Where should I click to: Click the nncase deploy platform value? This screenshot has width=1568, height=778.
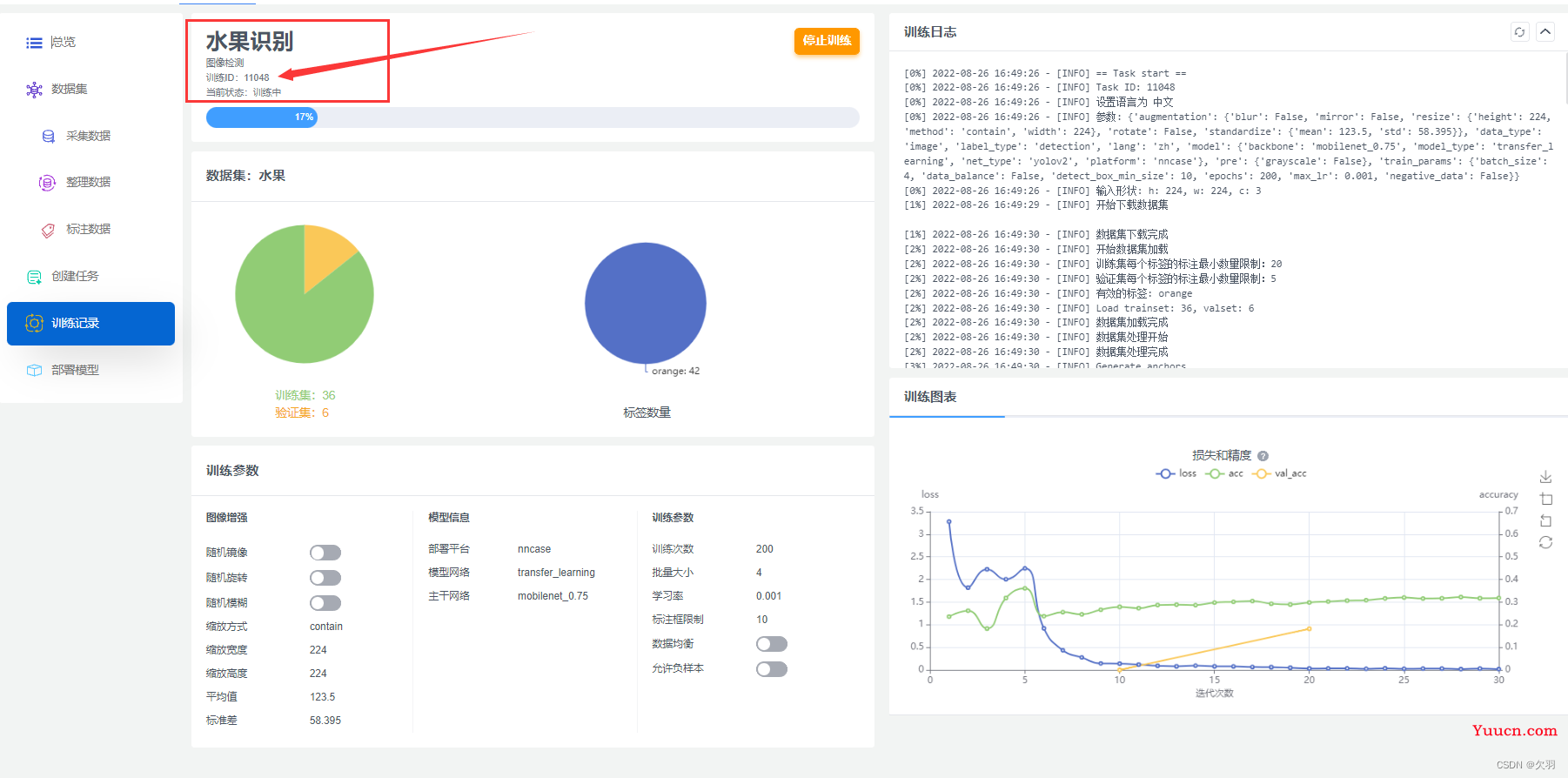click(x=534, y=549)
